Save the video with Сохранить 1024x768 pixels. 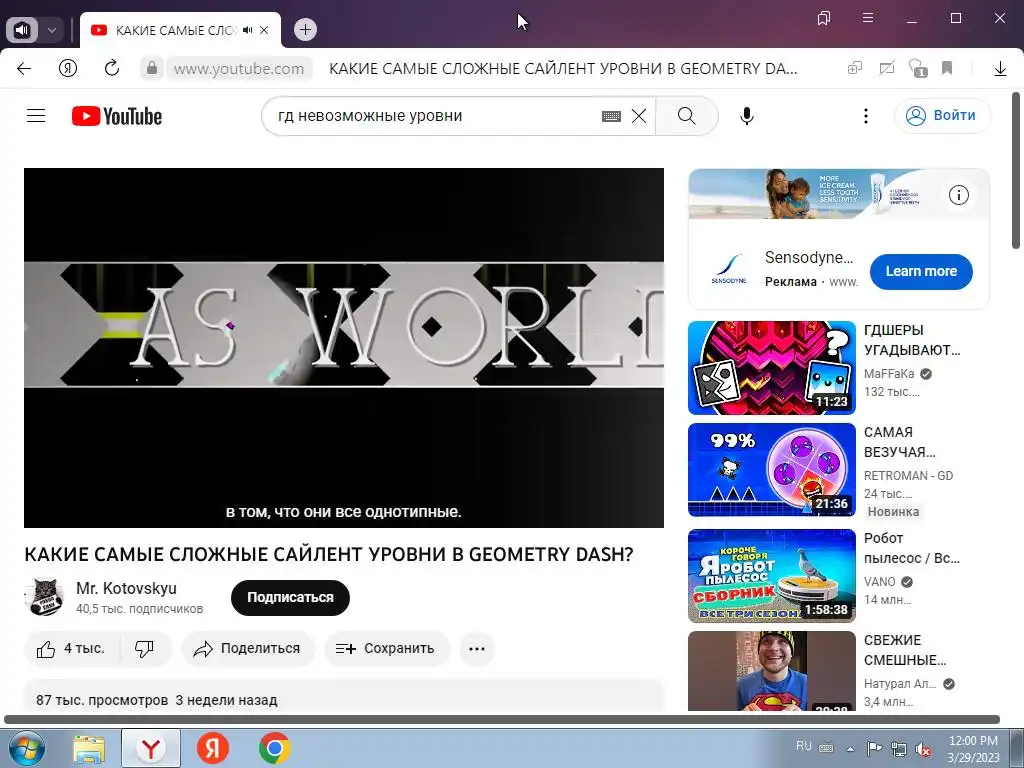tap(385, 648)
